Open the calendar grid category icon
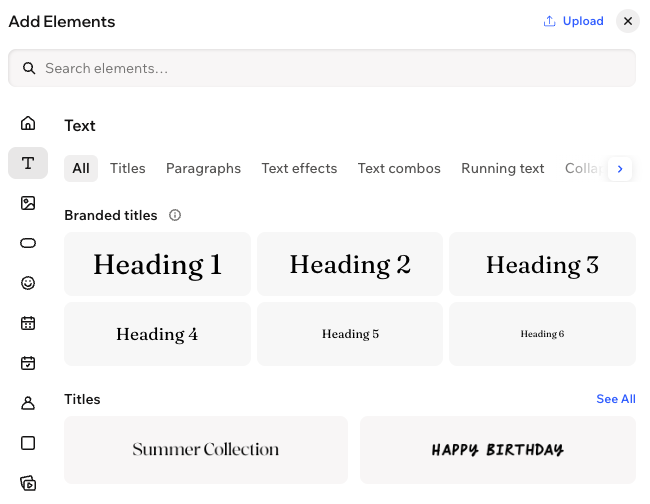The height and width of the screenshot is (504, 650). tap(28, 323)
